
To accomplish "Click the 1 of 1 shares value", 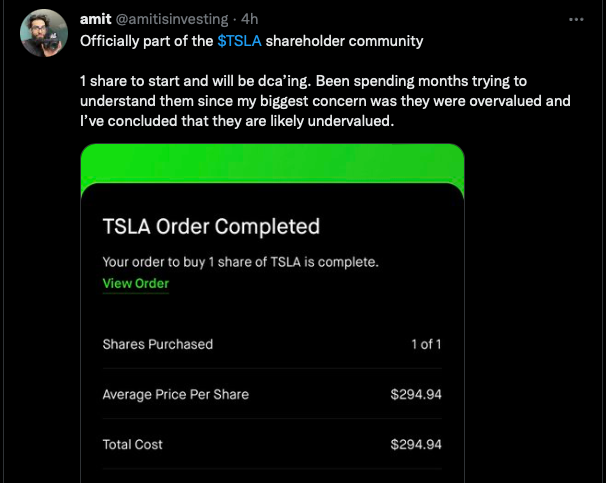I will (426, 344).
